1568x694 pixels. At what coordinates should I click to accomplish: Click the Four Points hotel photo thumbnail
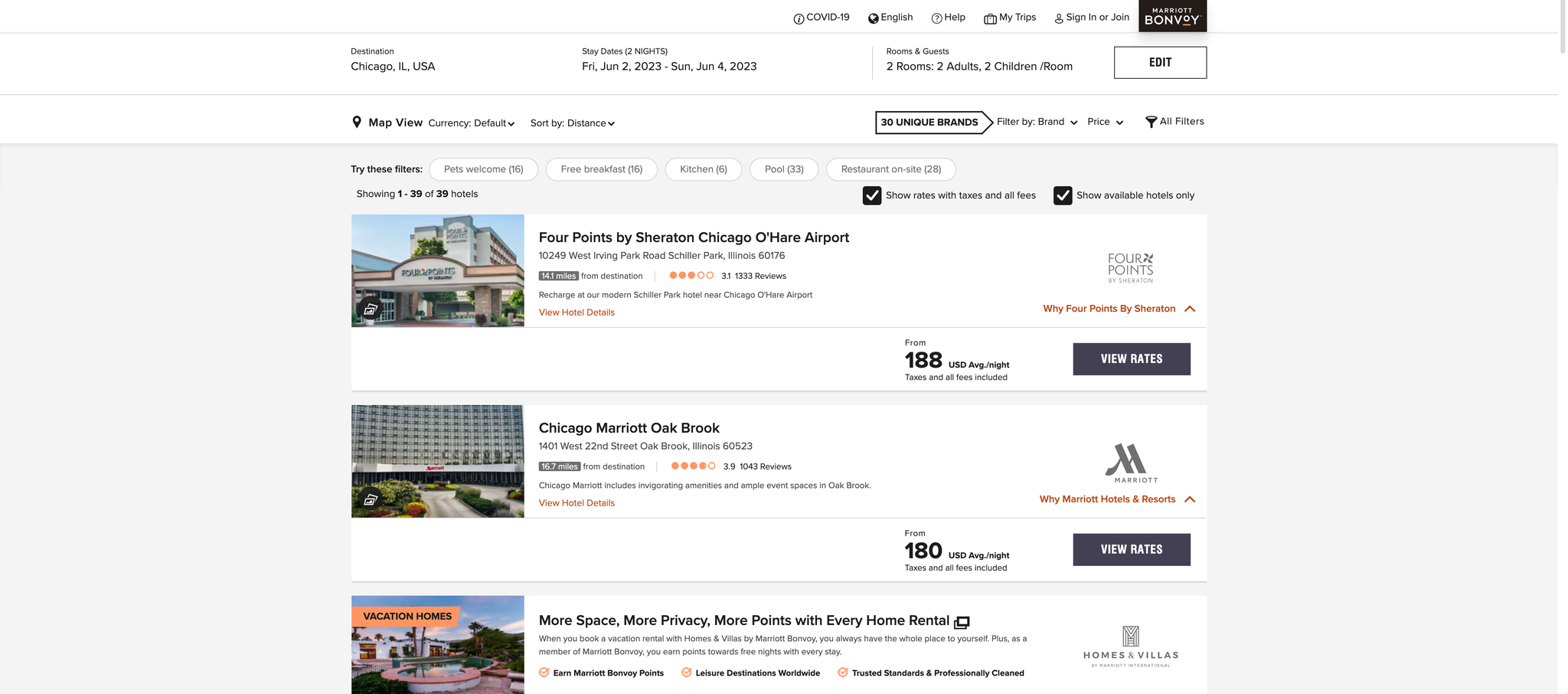coord(438,270)
